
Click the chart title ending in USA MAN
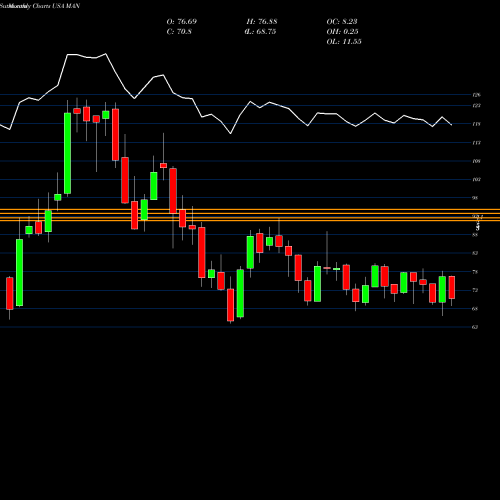click(40, 6)
